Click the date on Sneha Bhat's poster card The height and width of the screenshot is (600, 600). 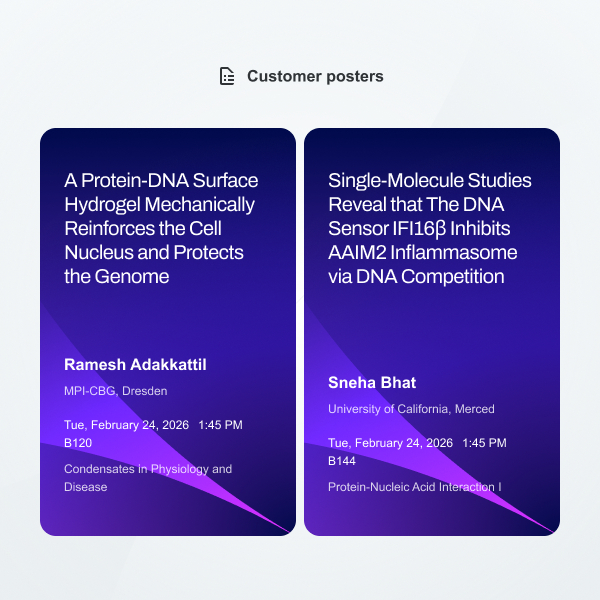point(391,443)
